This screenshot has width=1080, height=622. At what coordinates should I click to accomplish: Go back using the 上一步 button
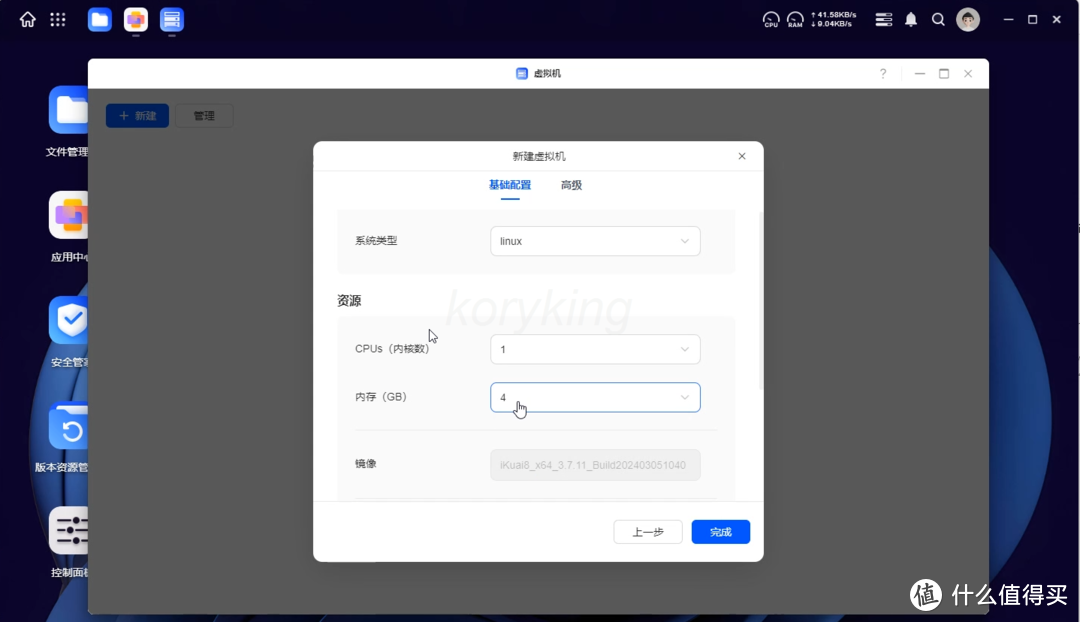click(647, 531)
